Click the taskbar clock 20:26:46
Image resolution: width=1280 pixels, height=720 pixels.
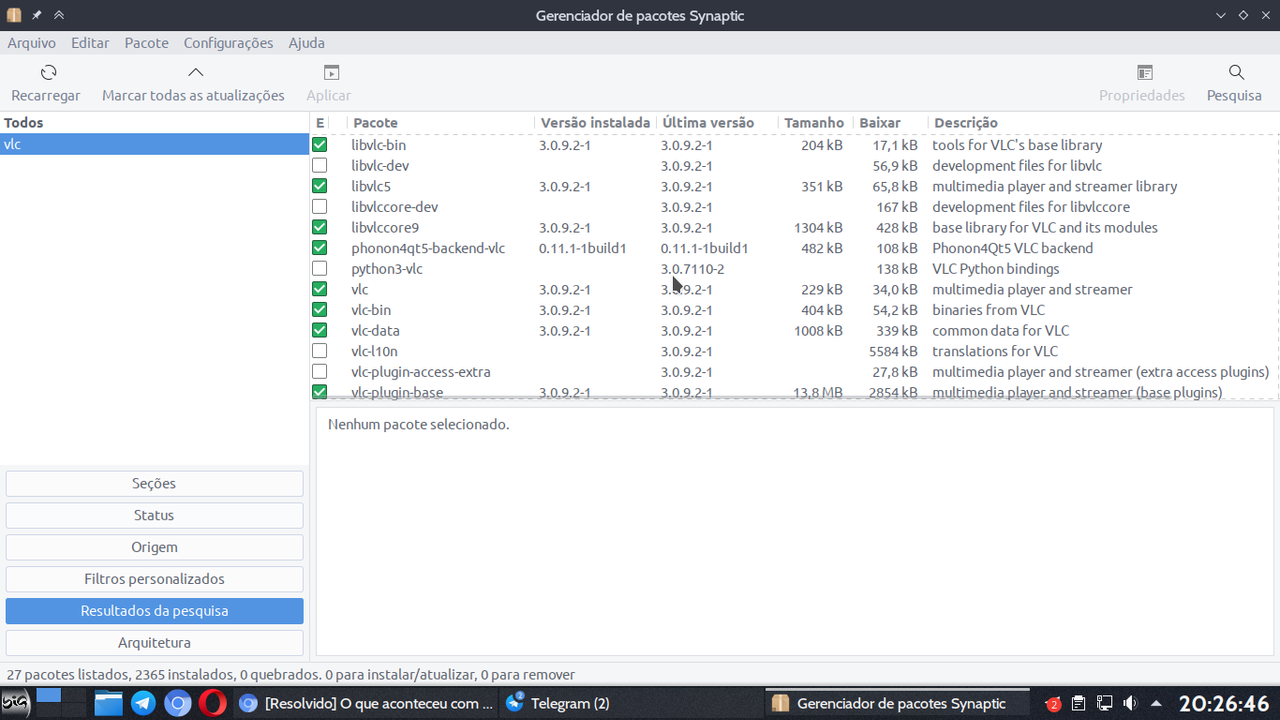tap(1224, 703)
